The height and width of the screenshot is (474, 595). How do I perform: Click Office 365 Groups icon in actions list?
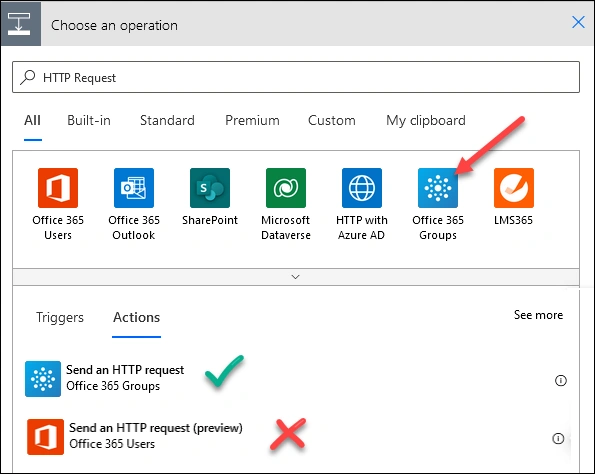tap(43, 379)
